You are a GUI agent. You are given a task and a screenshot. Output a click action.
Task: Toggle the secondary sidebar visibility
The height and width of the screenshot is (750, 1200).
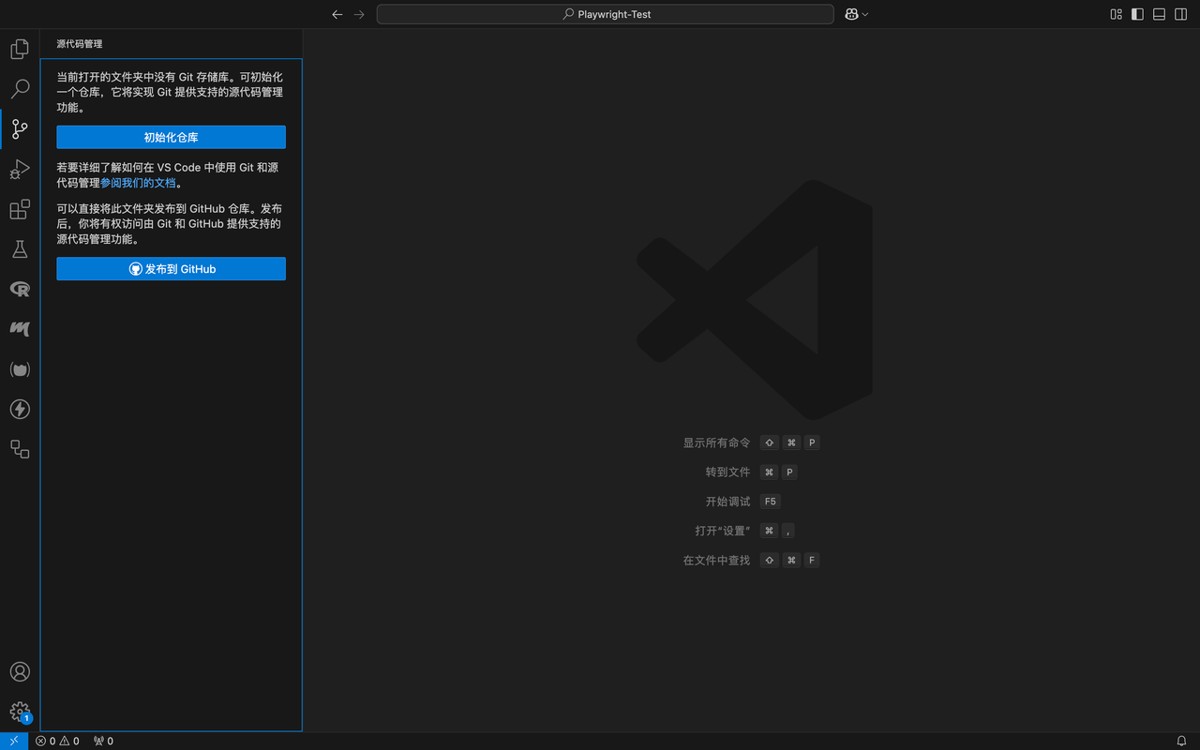[1181, 14]
